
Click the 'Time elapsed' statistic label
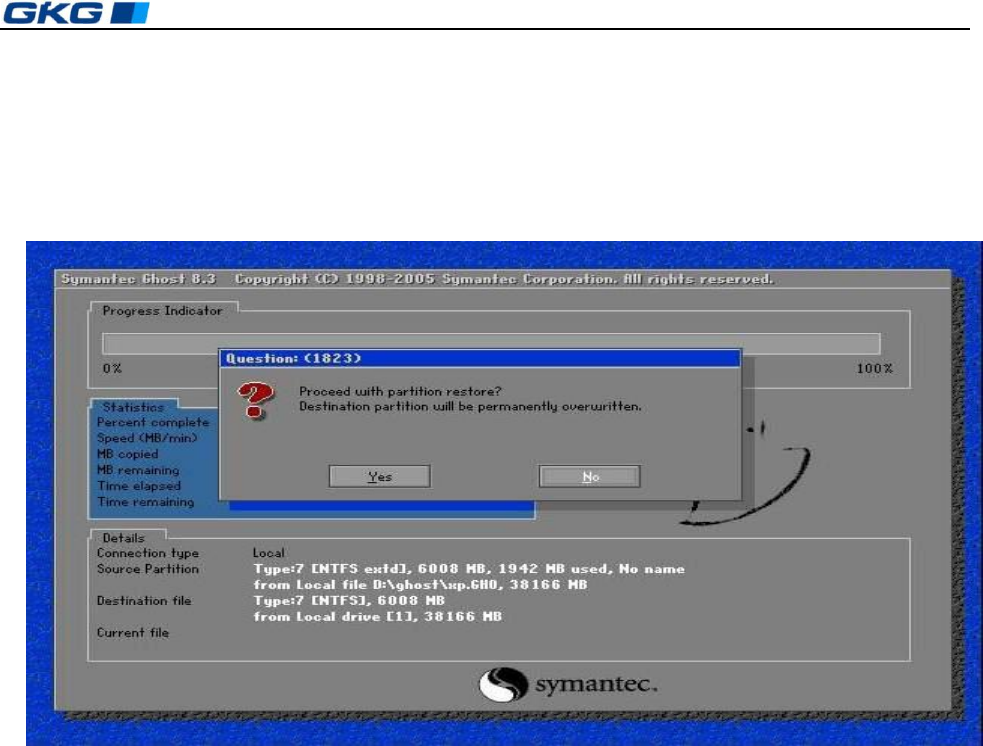coord(139,486)
